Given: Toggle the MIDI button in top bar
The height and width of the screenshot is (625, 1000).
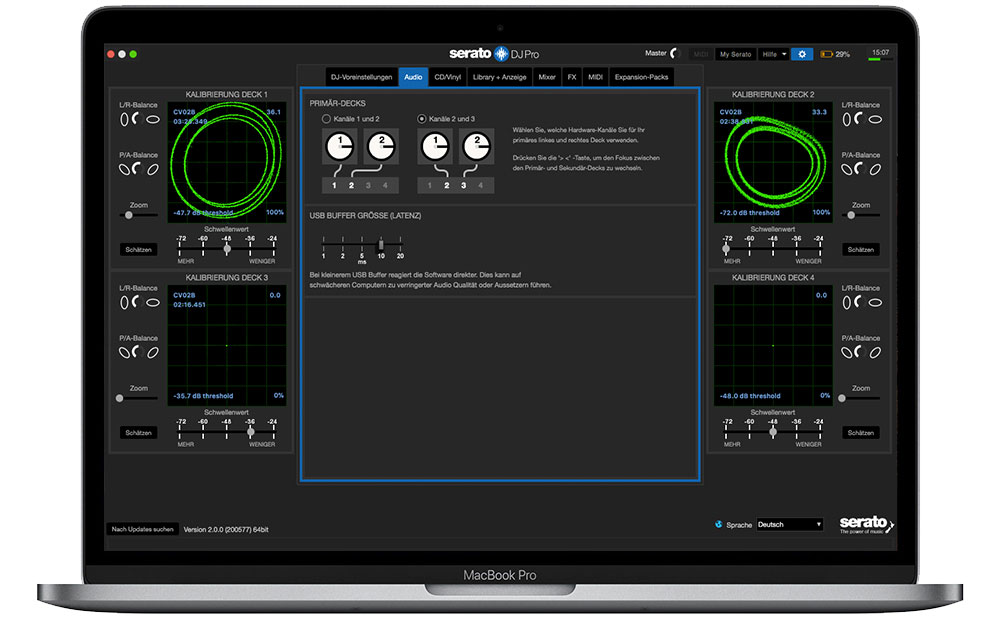Looking at the screenshot, I should 700,54.
